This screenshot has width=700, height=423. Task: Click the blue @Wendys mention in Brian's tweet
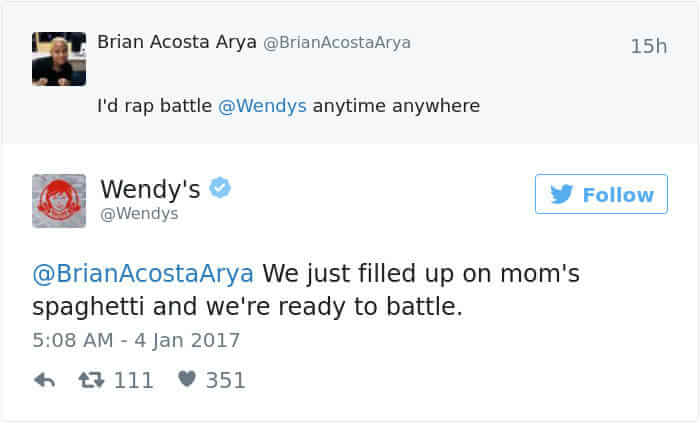[x=262, y=105]
